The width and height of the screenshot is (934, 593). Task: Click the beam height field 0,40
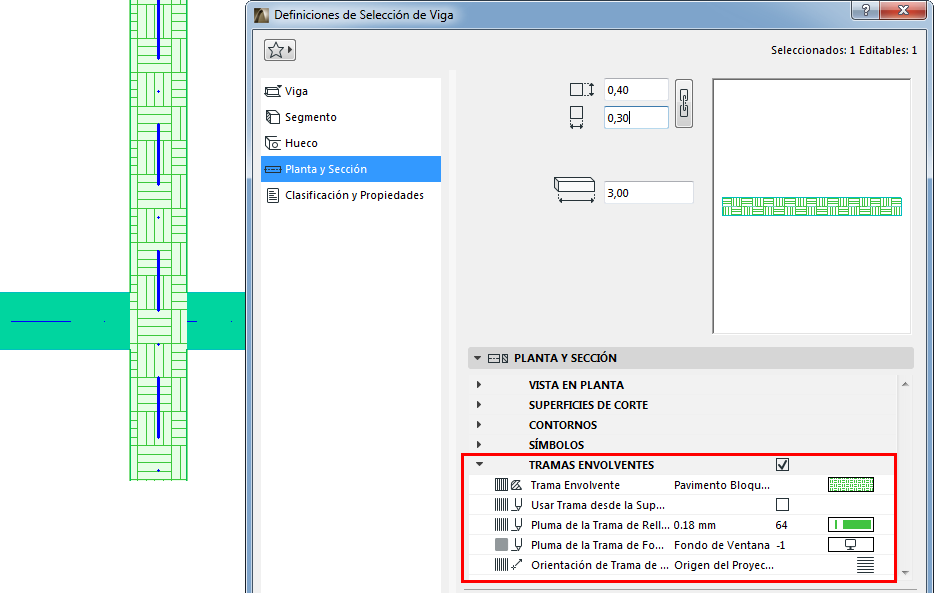point(636,90)
